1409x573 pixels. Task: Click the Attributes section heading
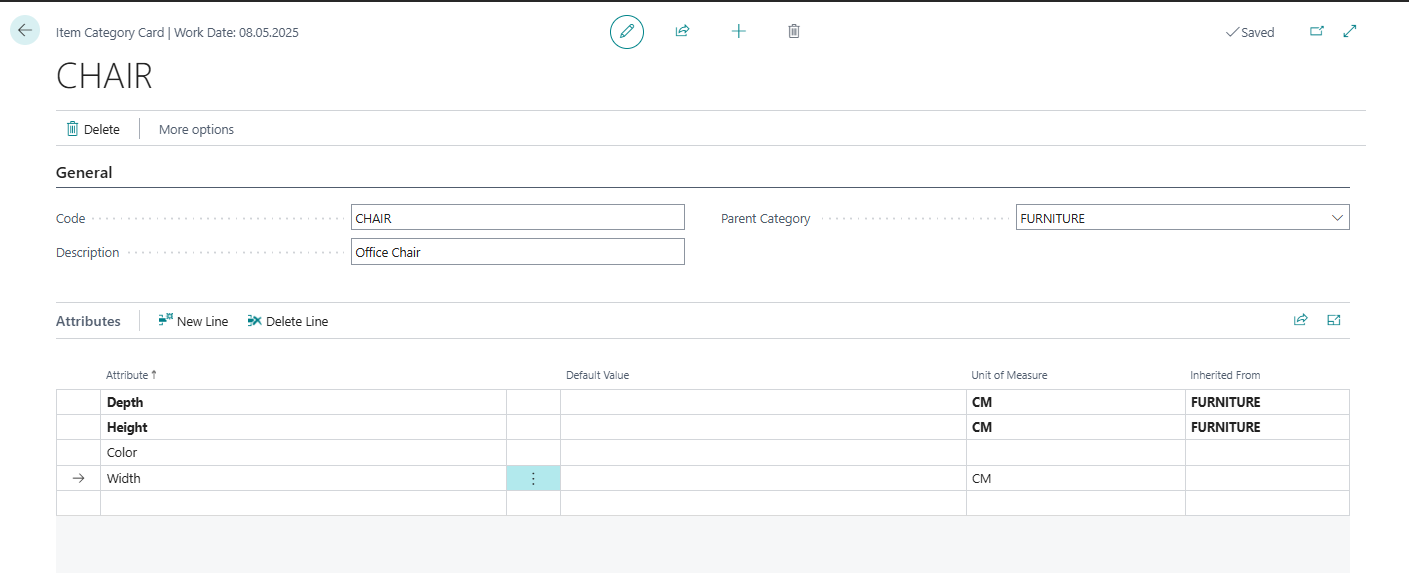click(x=88, y=321)
